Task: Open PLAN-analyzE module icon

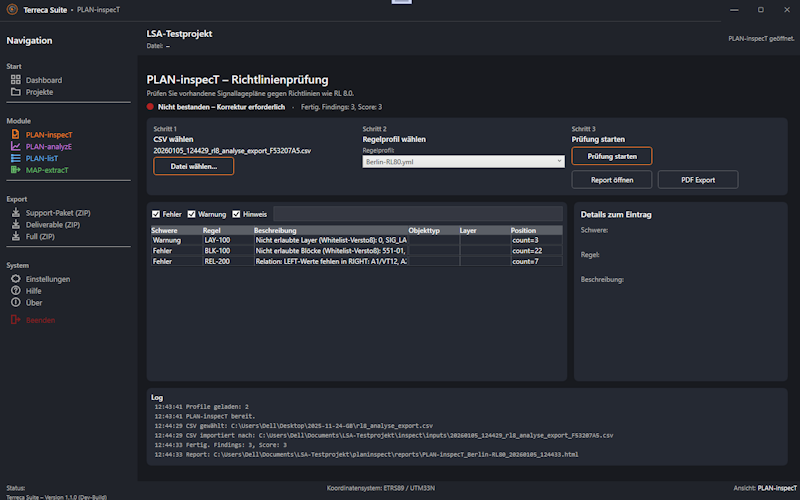Action: pyautogui.click(x=15, y=146)
